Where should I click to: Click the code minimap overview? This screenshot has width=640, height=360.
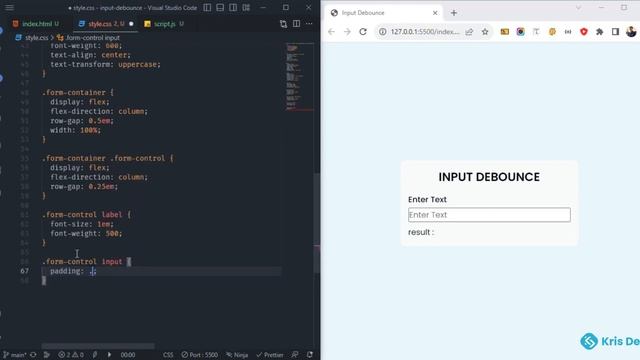(x=300, y=77)
